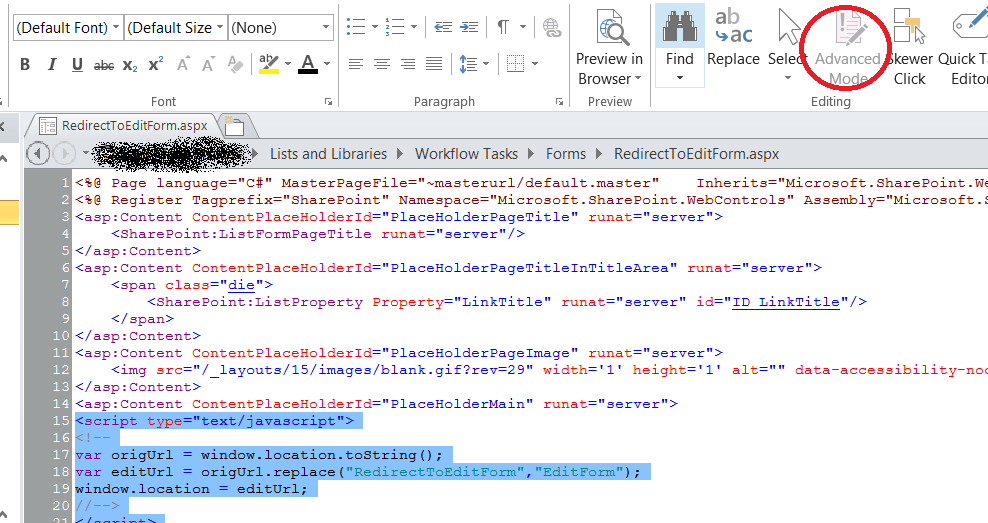
Task: Open the Default Size combo box
Action: coord(175,28)
